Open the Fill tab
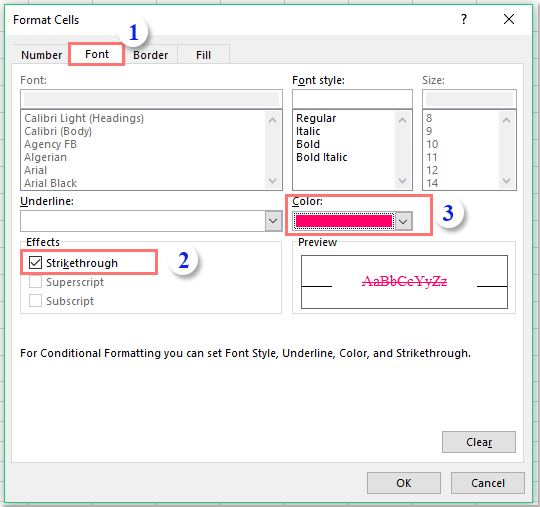The image size is (540, 507). click(x=204, y=55)
